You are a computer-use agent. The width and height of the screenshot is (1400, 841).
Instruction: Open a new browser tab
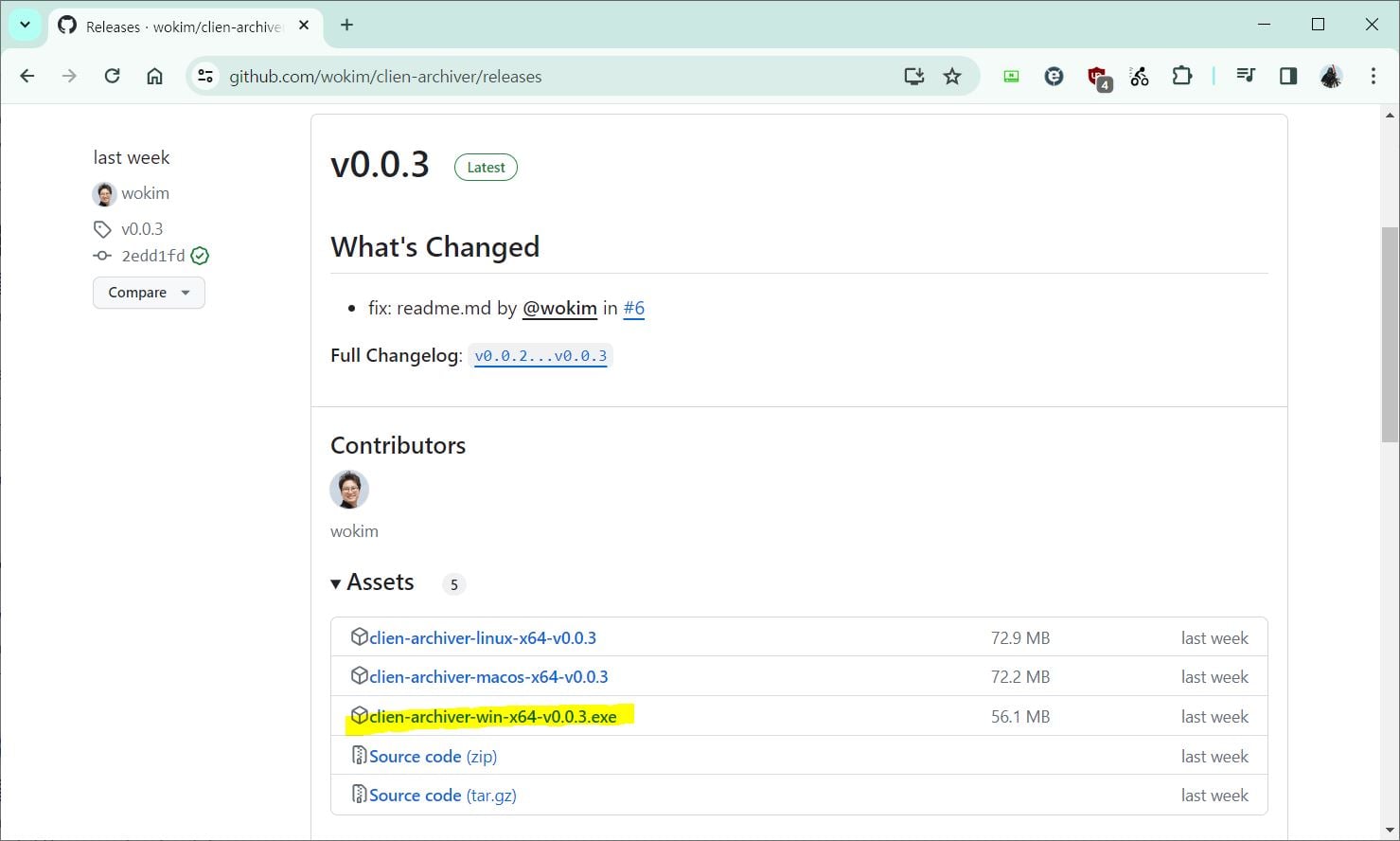(346, 26)
